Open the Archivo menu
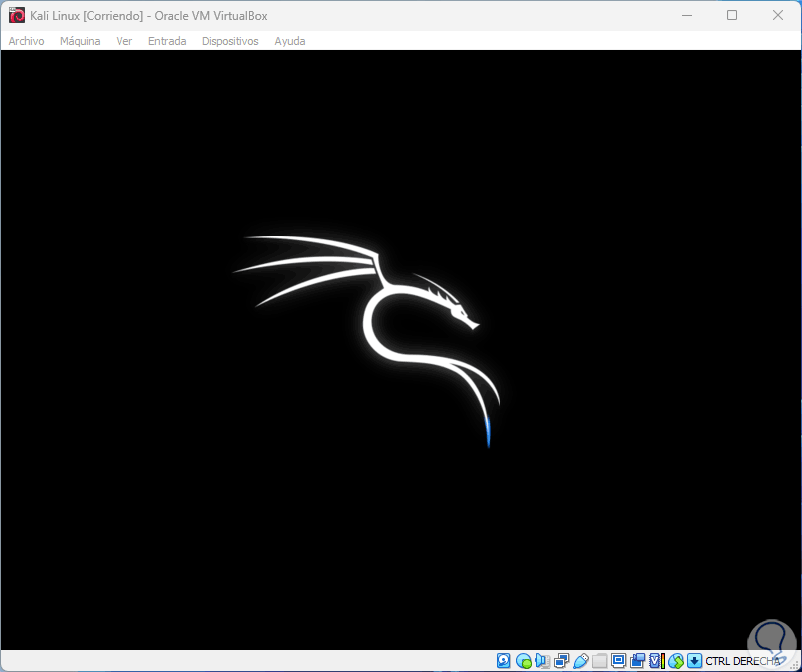802x672 pixels. click(x=26, y=41)
